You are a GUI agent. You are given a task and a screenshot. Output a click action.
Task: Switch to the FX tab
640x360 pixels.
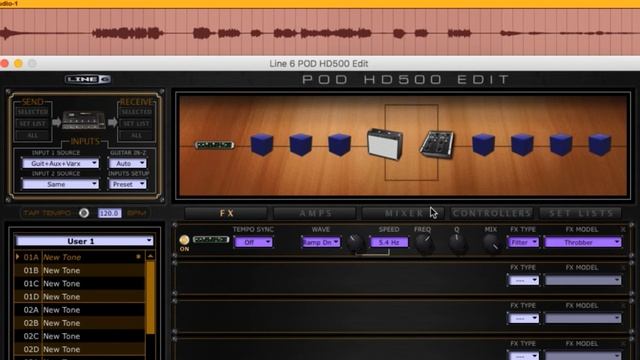[x=227, y=213]
